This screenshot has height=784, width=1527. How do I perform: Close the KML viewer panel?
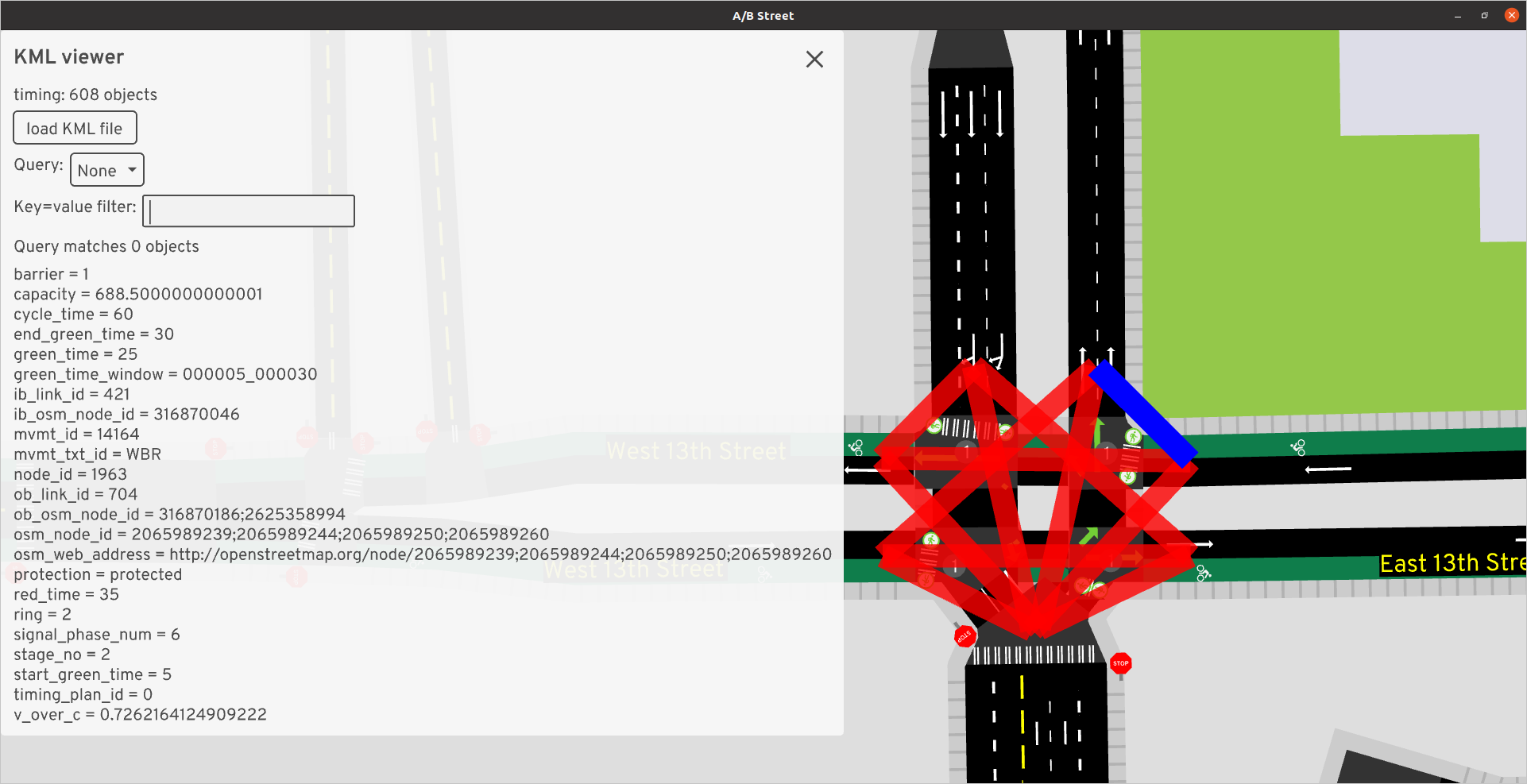coord(814,60)
